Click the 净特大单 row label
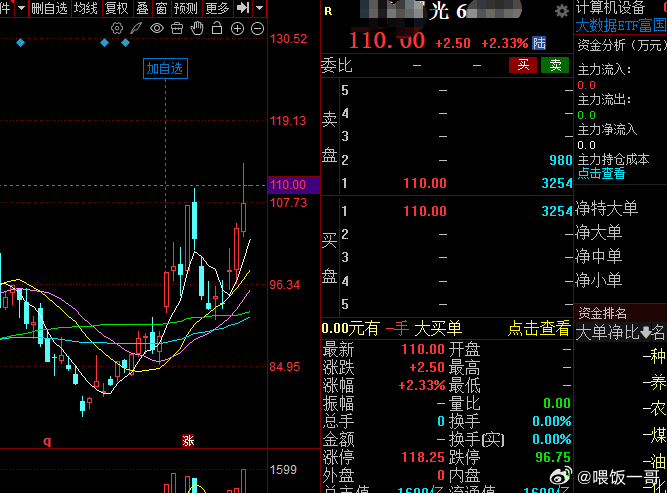Image resolution: width=667 pixels, height=493 pixels. point(607,208)
